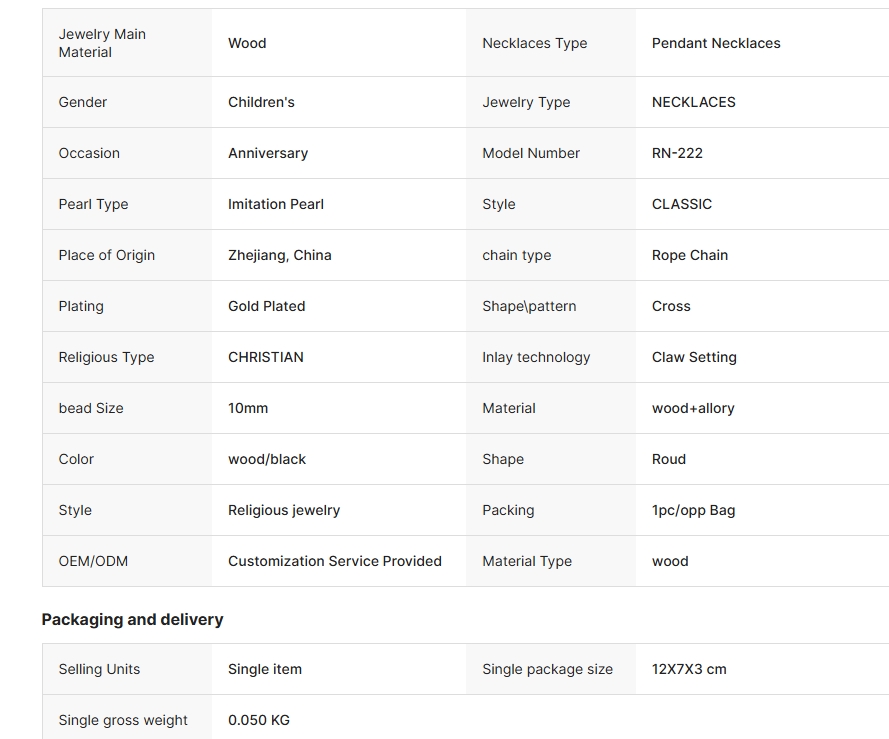This screenshot has width=889, height=739.
Task: Click the 'Anniversary' occasion value
Action: [268, 153]
